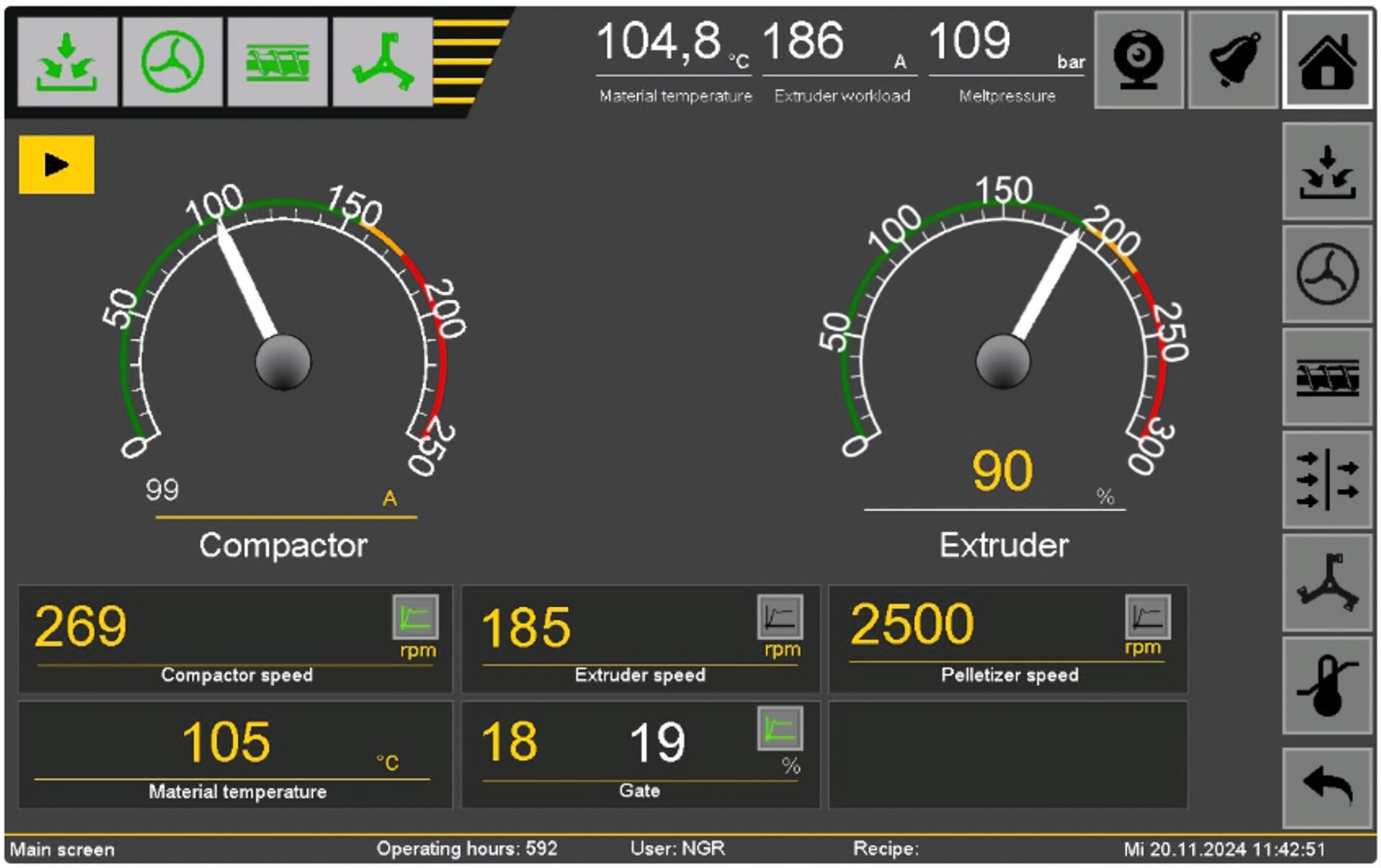Click the green material feed status icon

(x=67, y=62)
